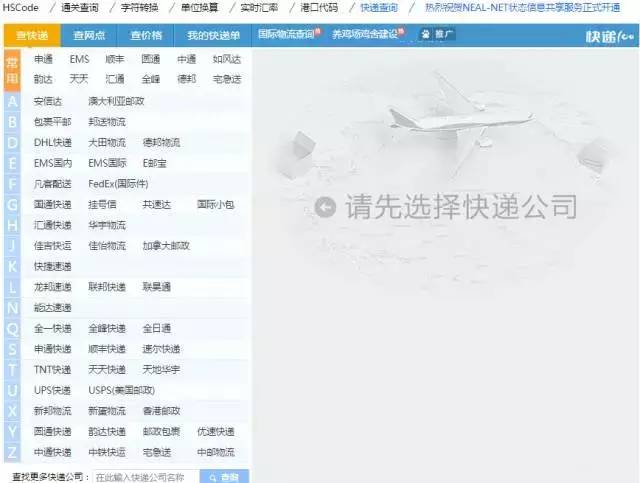The image size is (640, 483).
Task: Open 养鸡场鸡舍建设 link in blue bar
Action: click(365, 34)
